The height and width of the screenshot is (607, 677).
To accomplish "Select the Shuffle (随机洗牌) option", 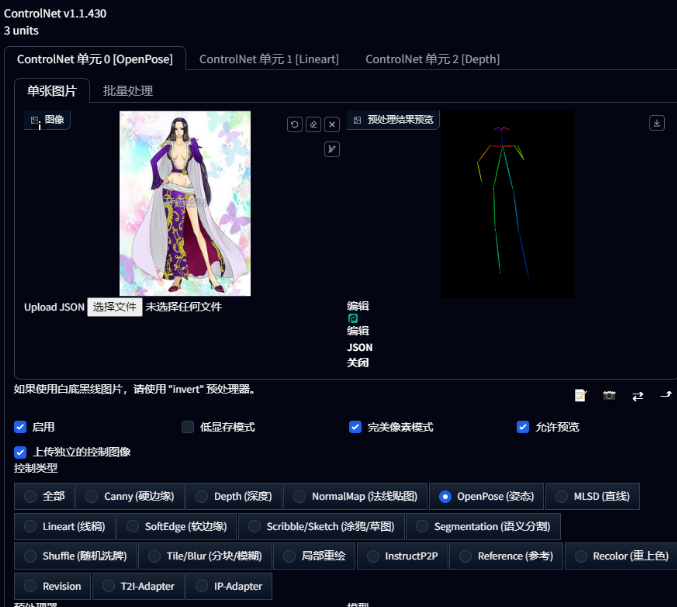I will 76,556.
